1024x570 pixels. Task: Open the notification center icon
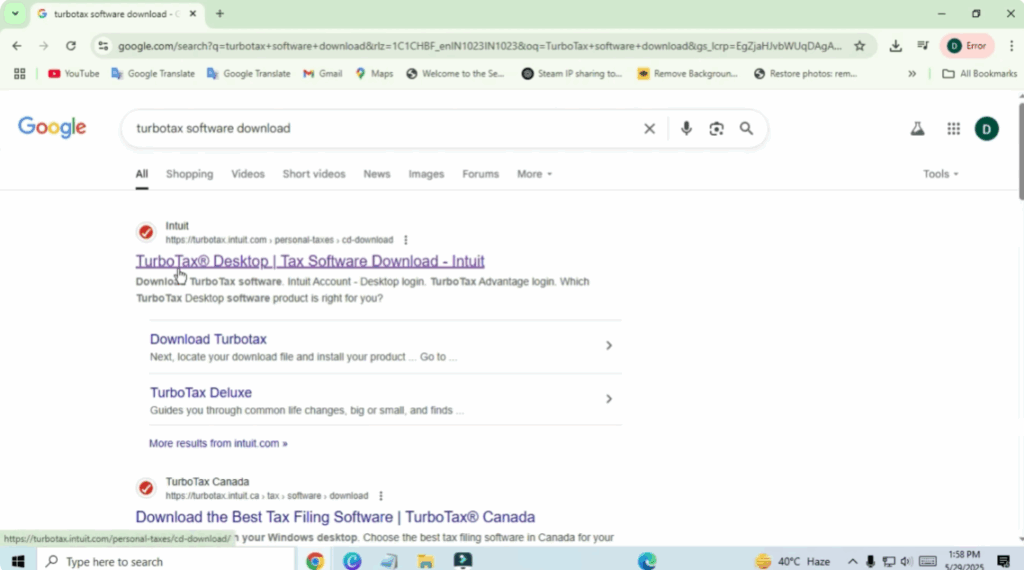pos(1003,561)
